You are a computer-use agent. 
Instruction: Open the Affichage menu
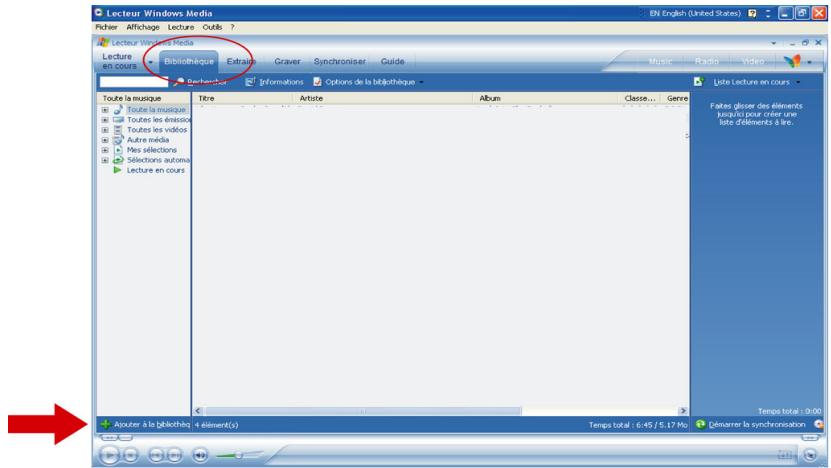point(143,27)
